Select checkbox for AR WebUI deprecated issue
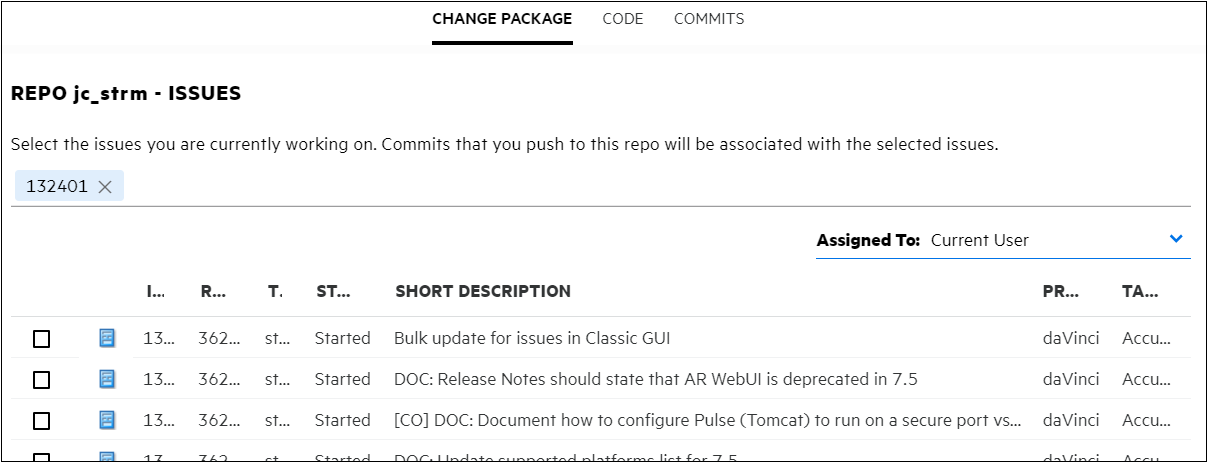The image size is (1208, 462). 41,380
